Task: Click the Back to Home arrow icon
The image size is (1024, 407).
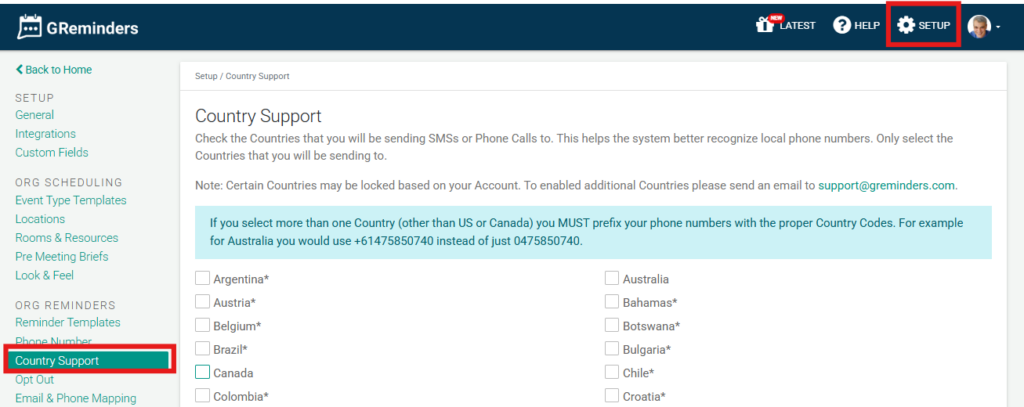Action: (19, 70)
